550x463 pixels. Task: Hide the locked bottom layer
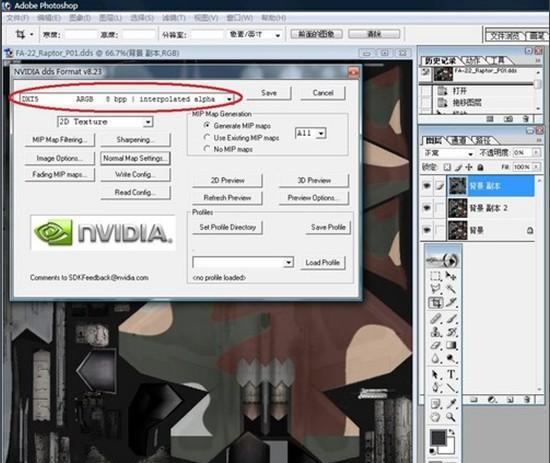pyautogui.click(x=427, y=230)
